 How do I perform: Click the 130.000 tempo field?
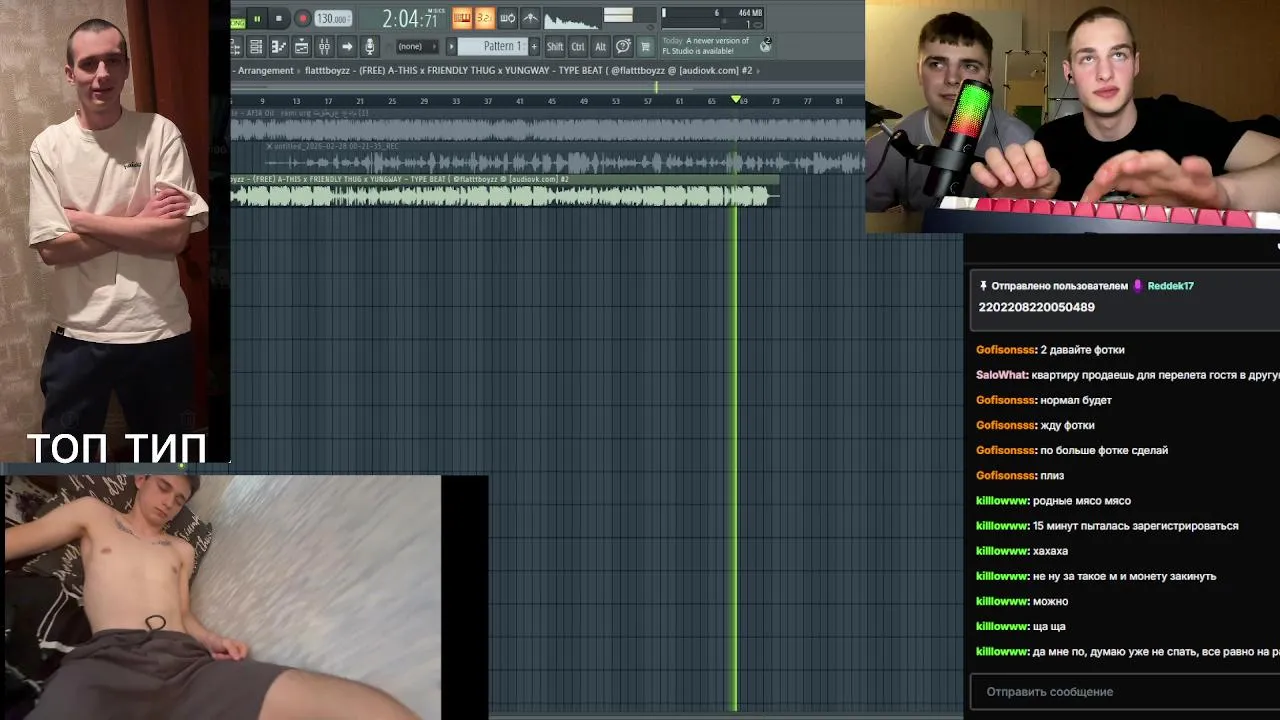pos(333,19)
